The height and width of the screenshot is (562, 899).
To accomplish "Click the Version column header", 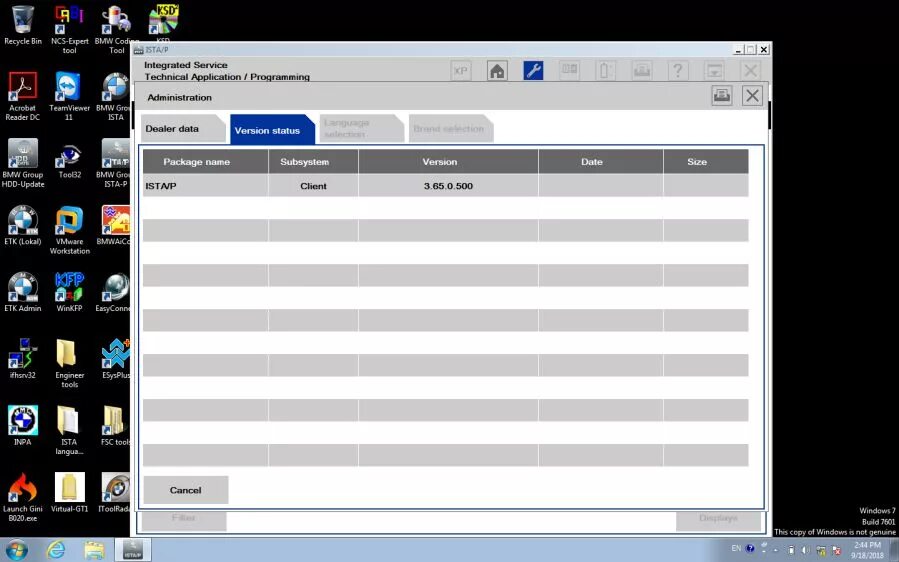I will (x=448, y=162).
